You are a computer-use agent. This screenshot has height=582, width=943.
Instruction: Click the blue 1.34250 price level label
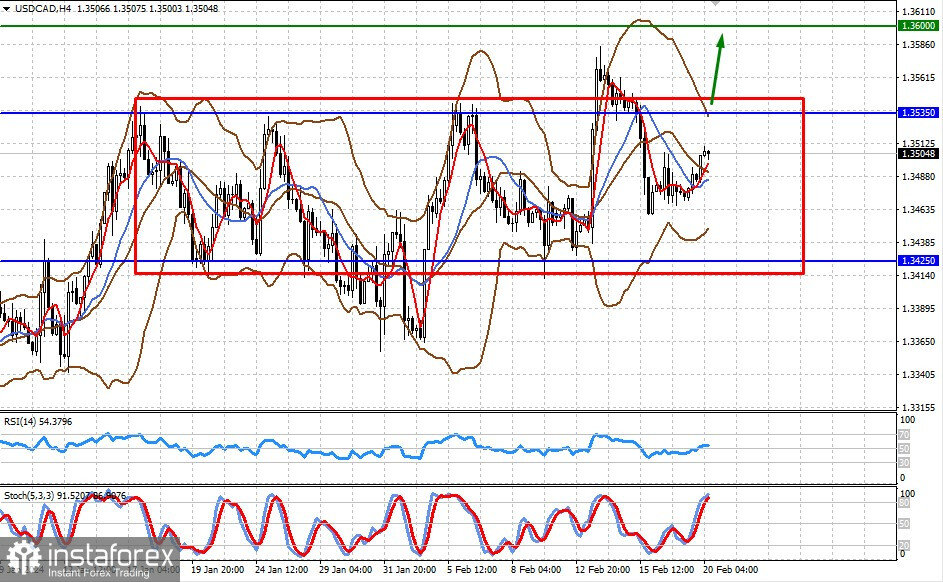(918, 260)
